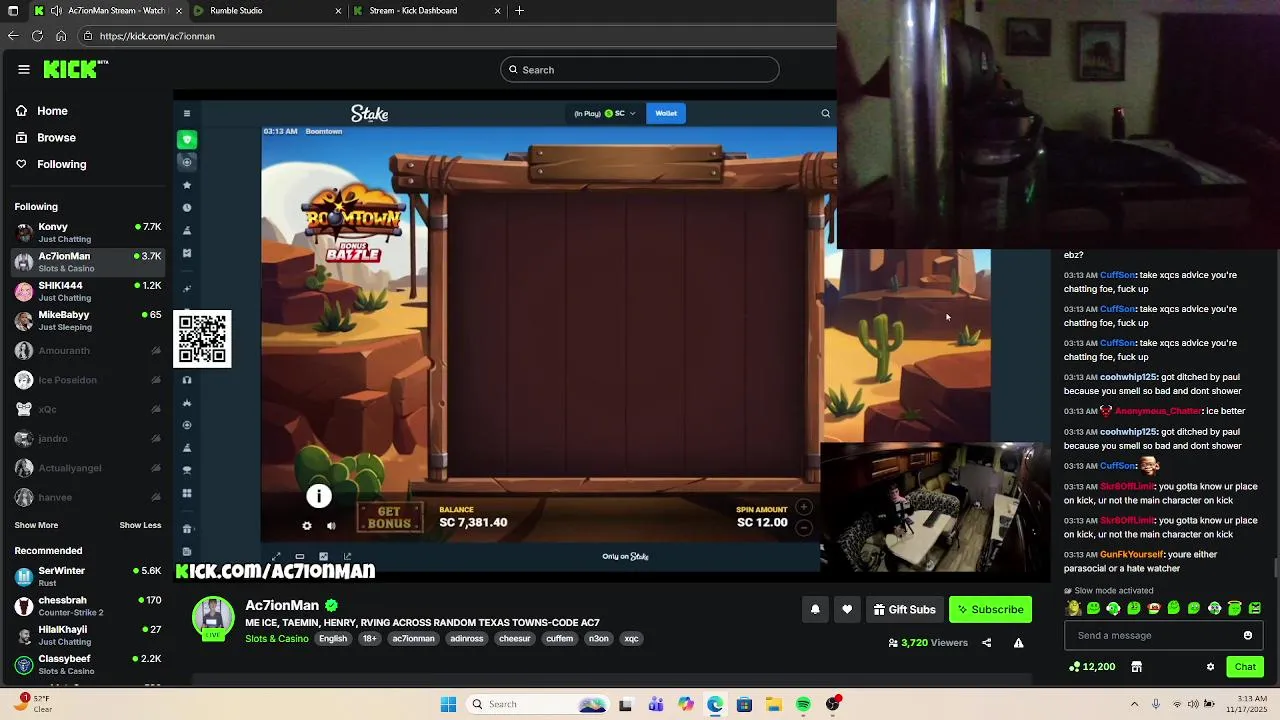Screen dimensions: 1280x720
Task: Open File Explorer from the taskbar
Action: tap(773, 704)
